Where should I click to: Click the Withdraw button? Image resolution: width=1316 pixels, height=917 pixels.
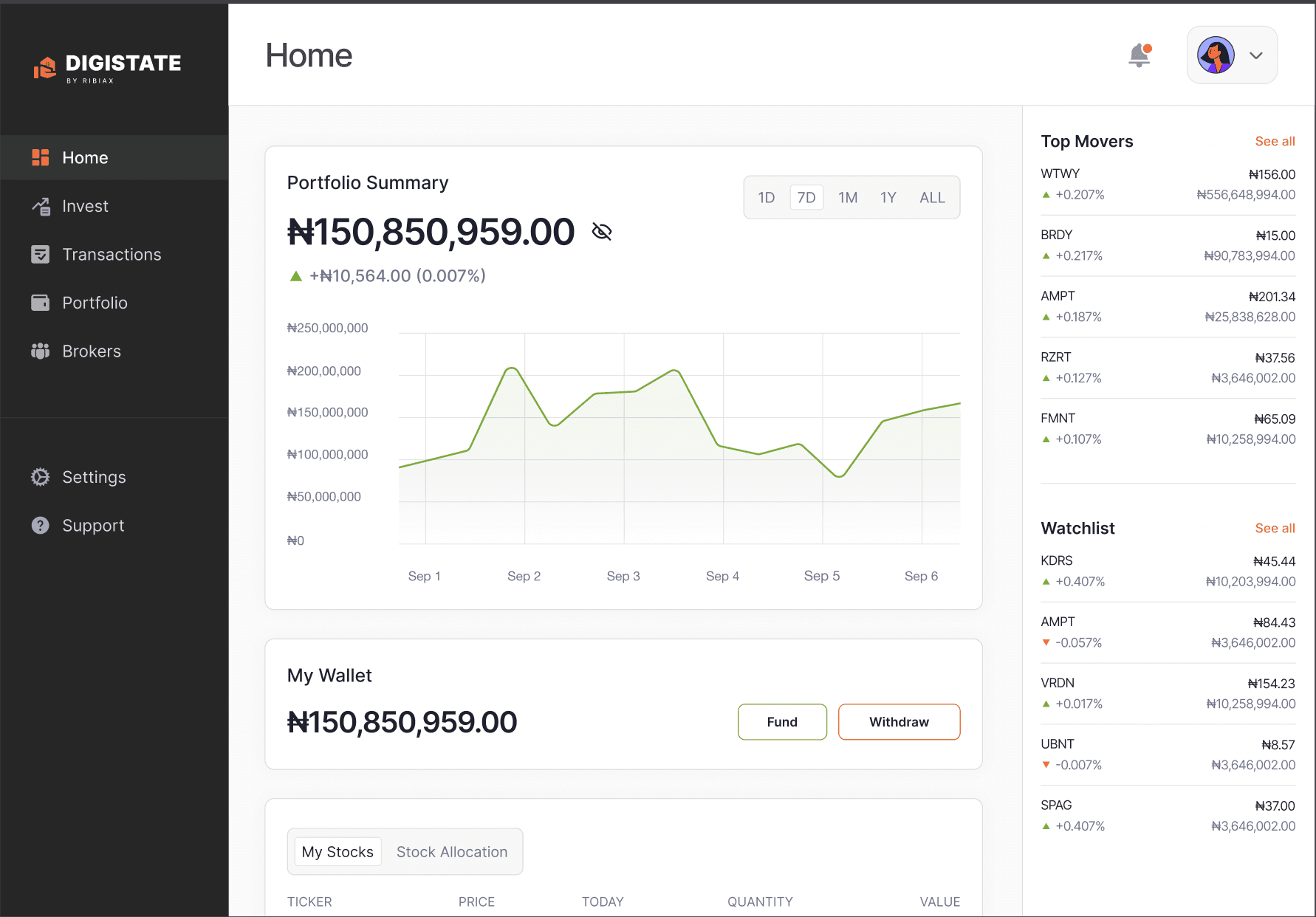tap(899, 721)
